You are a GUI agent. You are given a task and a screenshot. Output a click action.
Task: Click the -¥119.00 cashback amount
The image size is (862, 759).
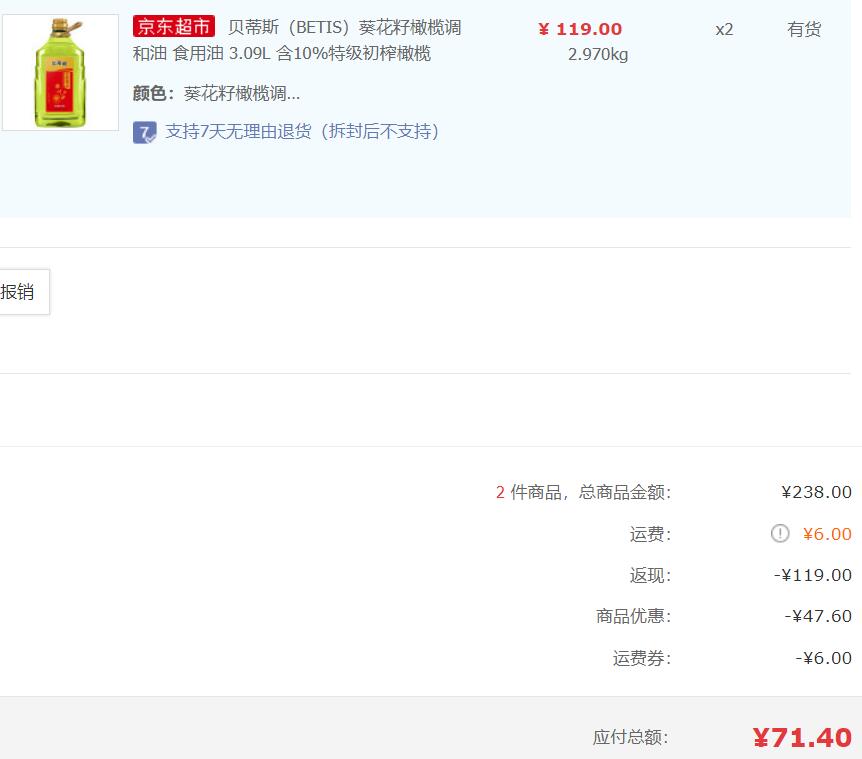[x=813, y=575]
